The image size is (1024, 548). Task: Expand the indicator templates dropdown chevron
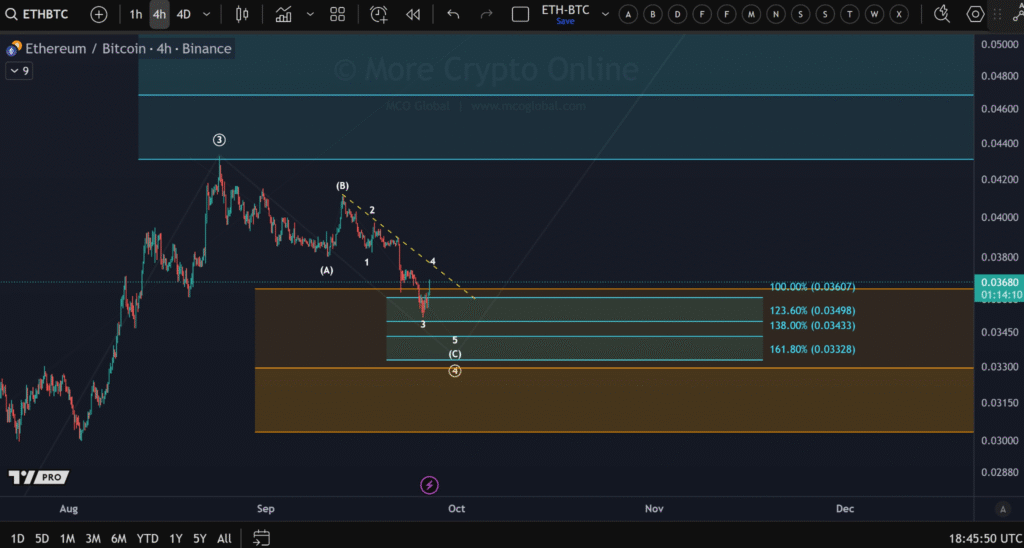click(310, 14)
